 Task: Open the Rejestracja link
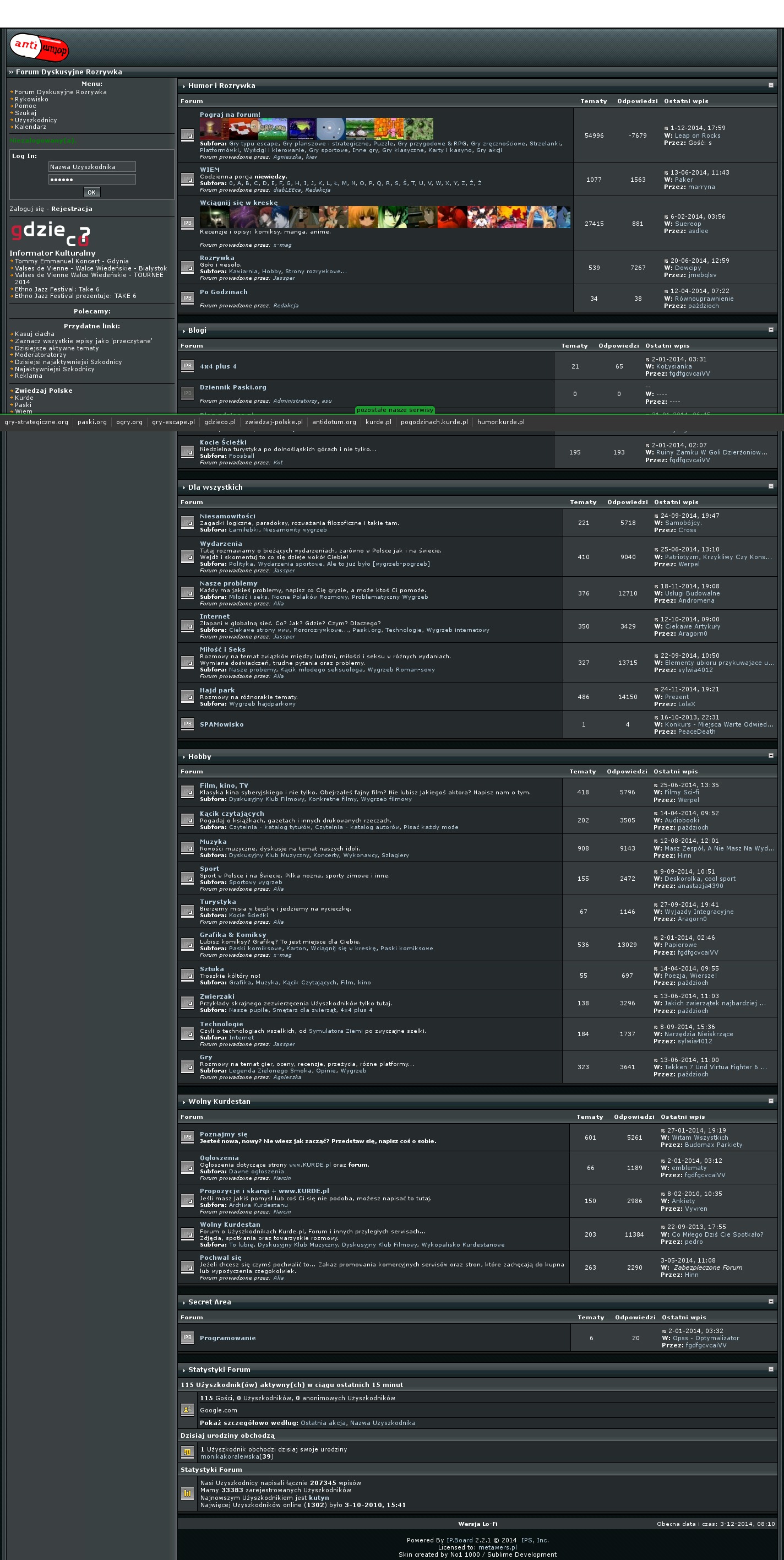(x=72, y=209)
